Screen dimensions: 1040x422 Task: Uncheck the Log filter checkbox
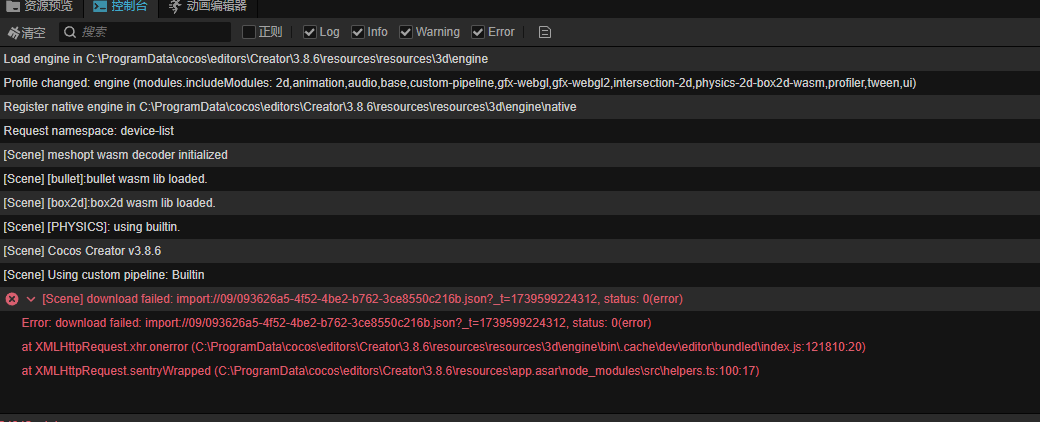pyautogui.click(x=310, y=32)
